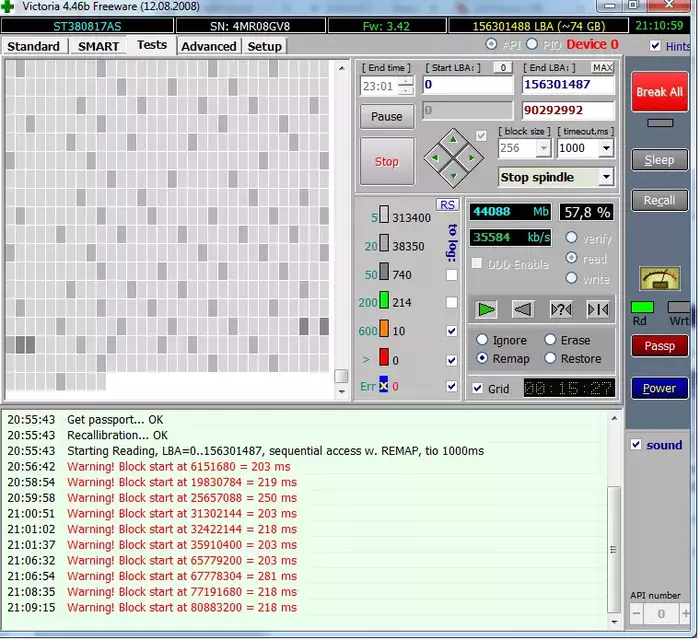
Task: Increase End time with up spinner
Action: coord(405,81)
